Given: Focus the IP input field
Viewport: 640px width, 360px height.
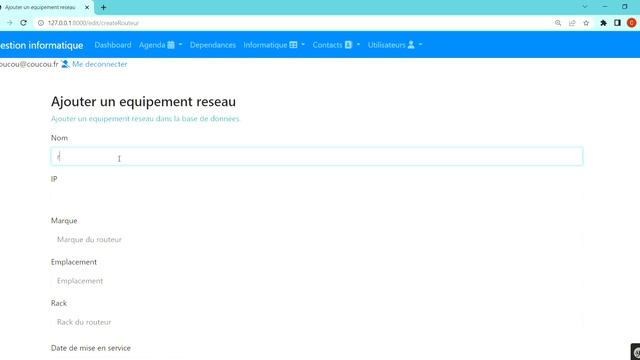Looking at the screenshot, I should point(317,198).
